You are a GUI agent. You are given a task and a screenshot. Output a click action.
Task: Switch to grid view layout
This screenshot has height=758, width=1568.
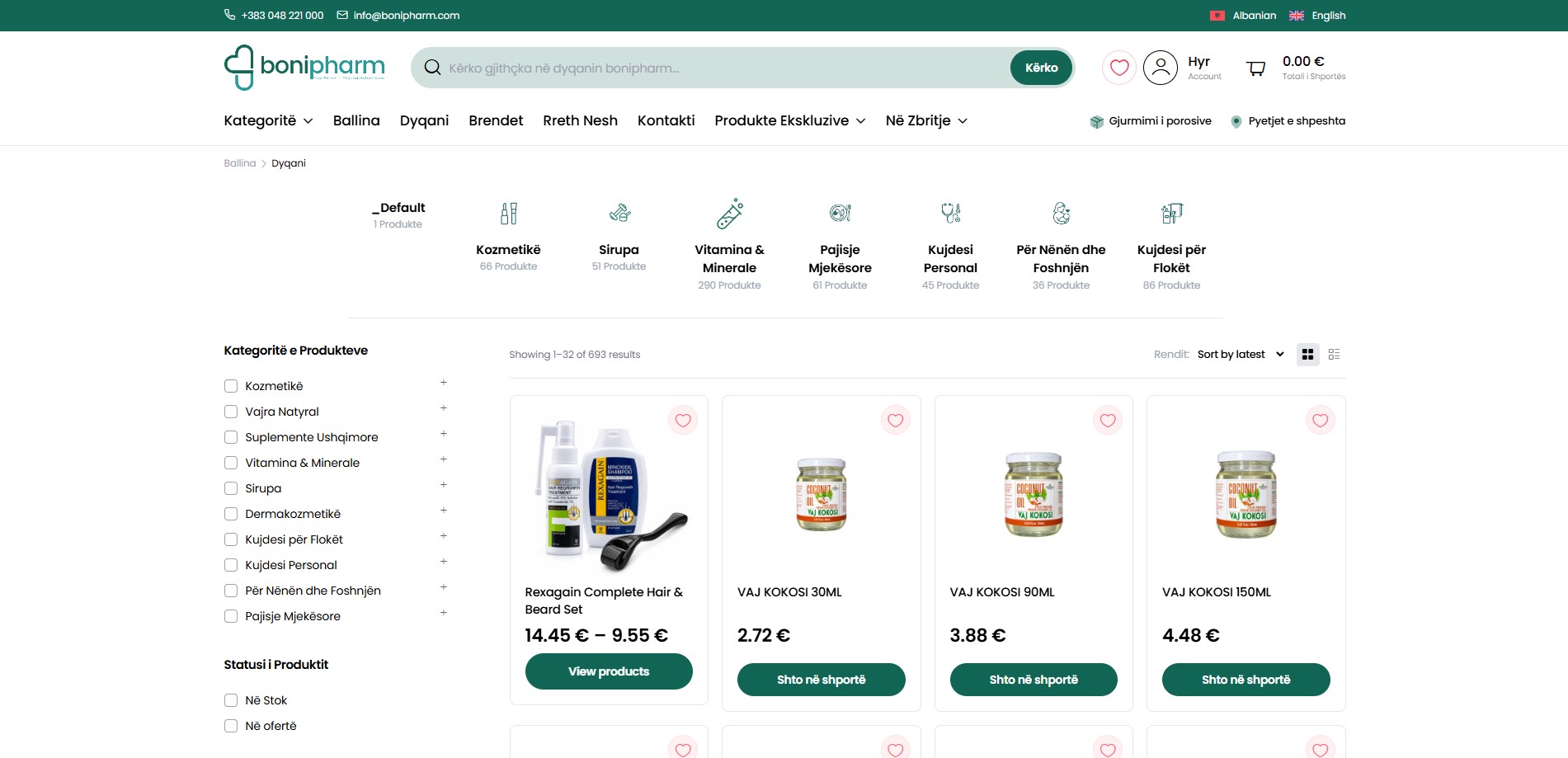click(x=1307, y=355)
